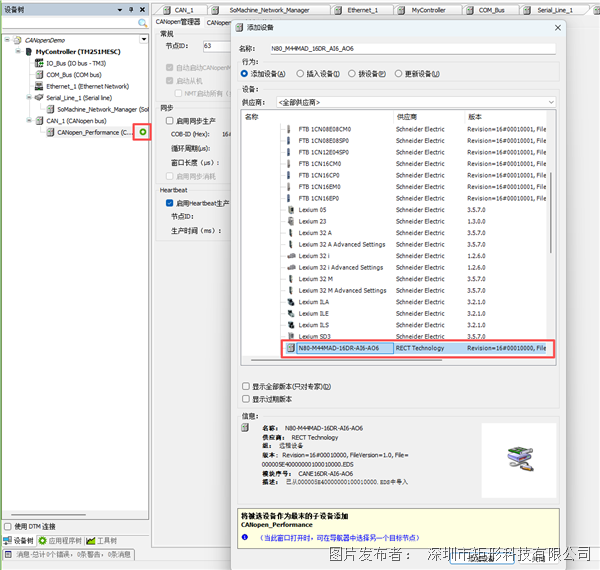Viewport: 600px width, 570px height.
Task: Switch to the SoMachine_Network_Manager tab
Action: [269, 10]
